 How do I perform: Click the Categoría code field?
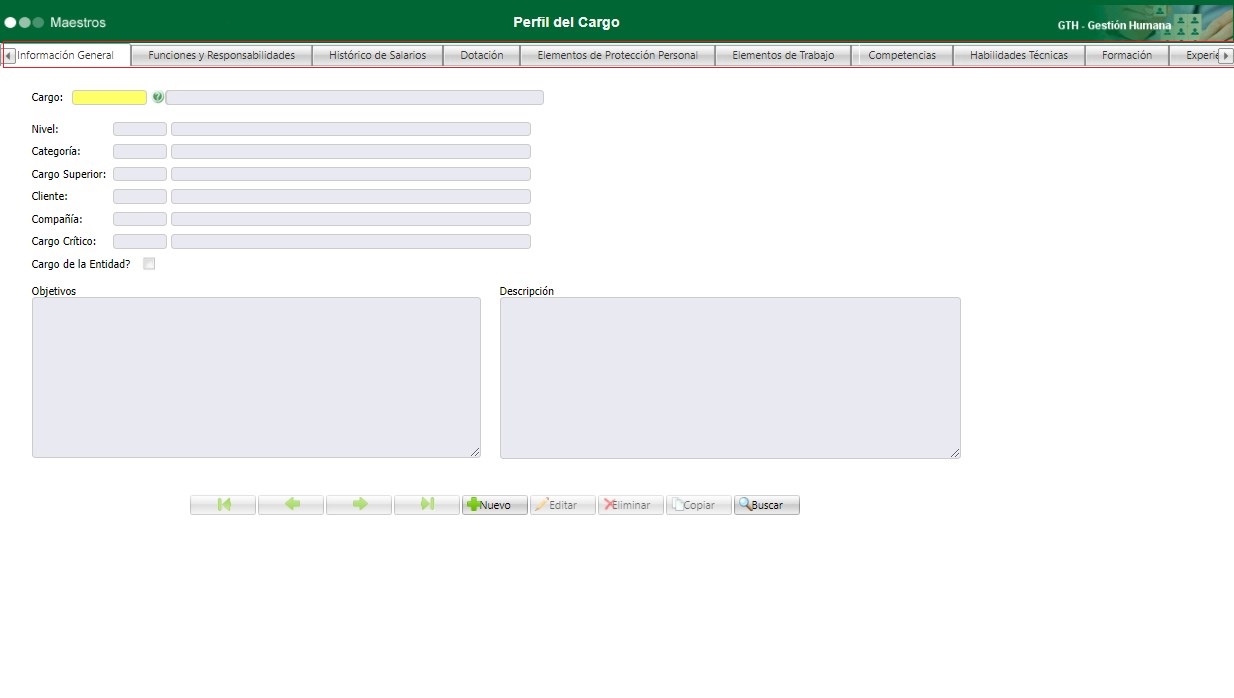click(140, 152)
